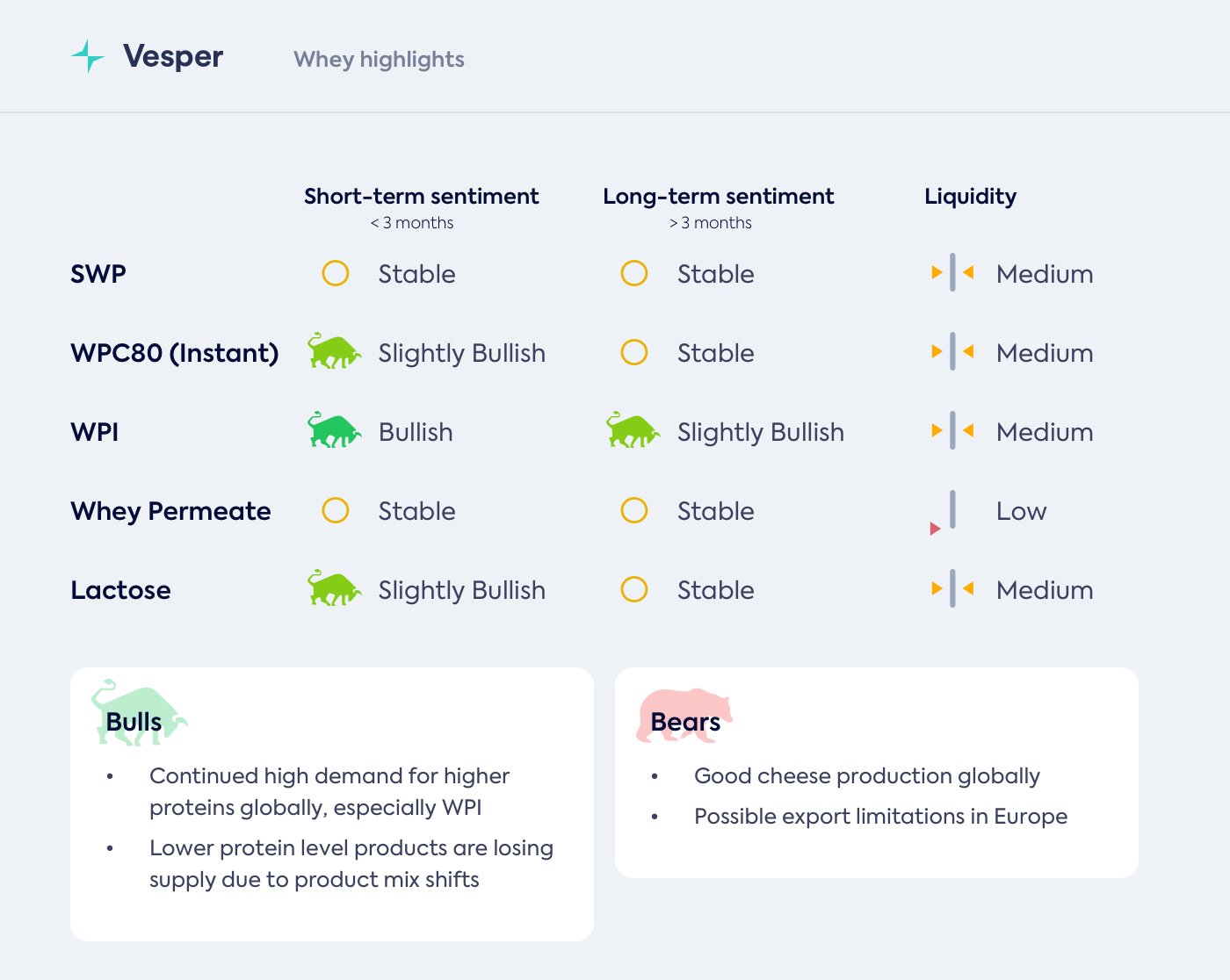Click the Lactose short-term bull icon
This screenshot has width=1230, height=980.
pyautogui.click(x=334, y=588)
